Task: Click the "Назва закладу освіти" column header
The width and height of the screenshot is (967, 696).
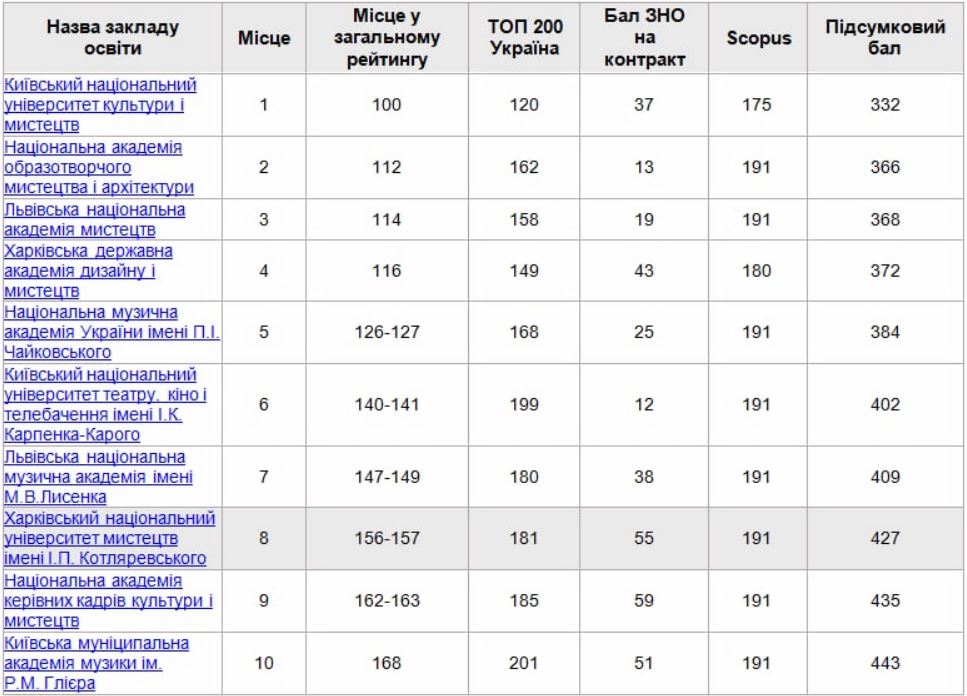Action: click(x=113, y=38)
